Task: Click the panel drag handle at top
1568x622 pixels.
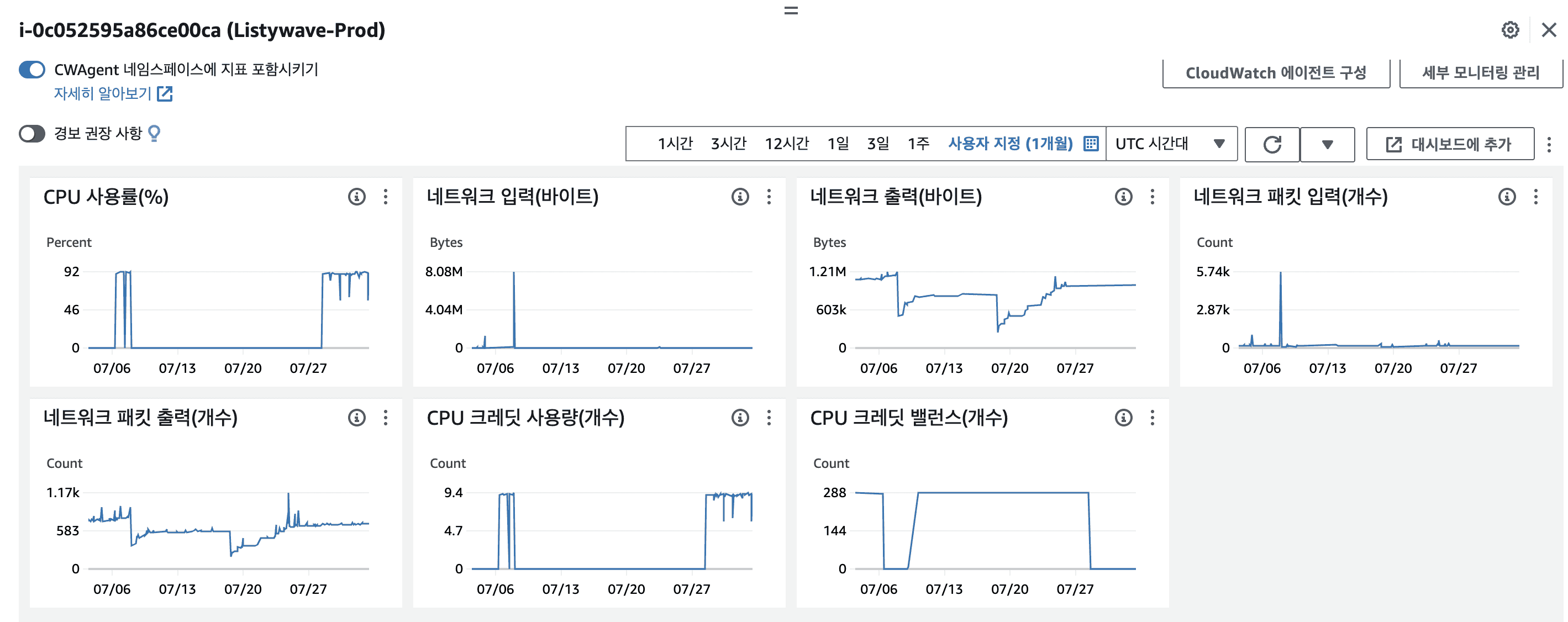Action: (x=790, y=10)
